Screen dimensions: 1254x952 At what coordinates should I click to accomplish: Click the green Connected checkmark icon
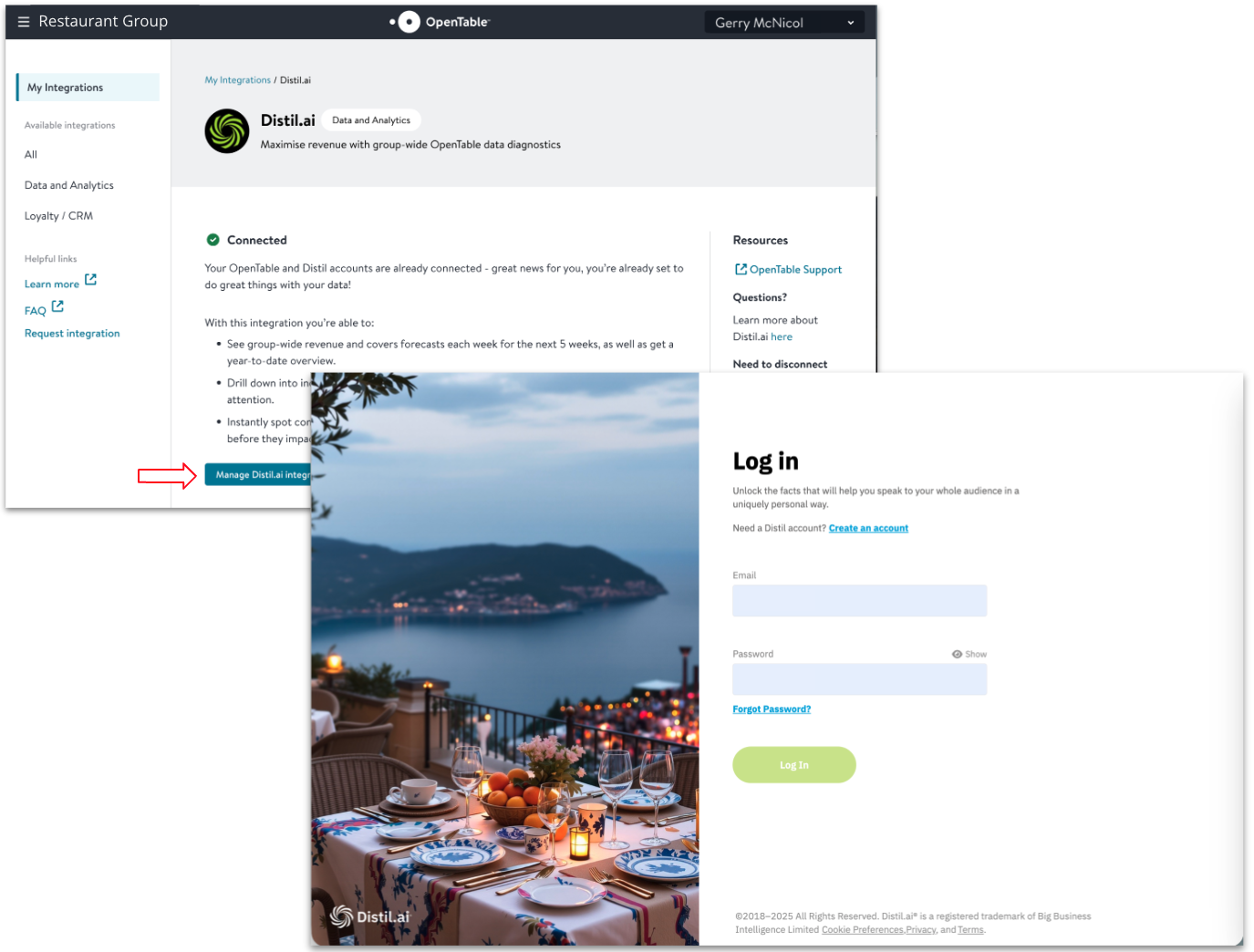click(212, 240)
